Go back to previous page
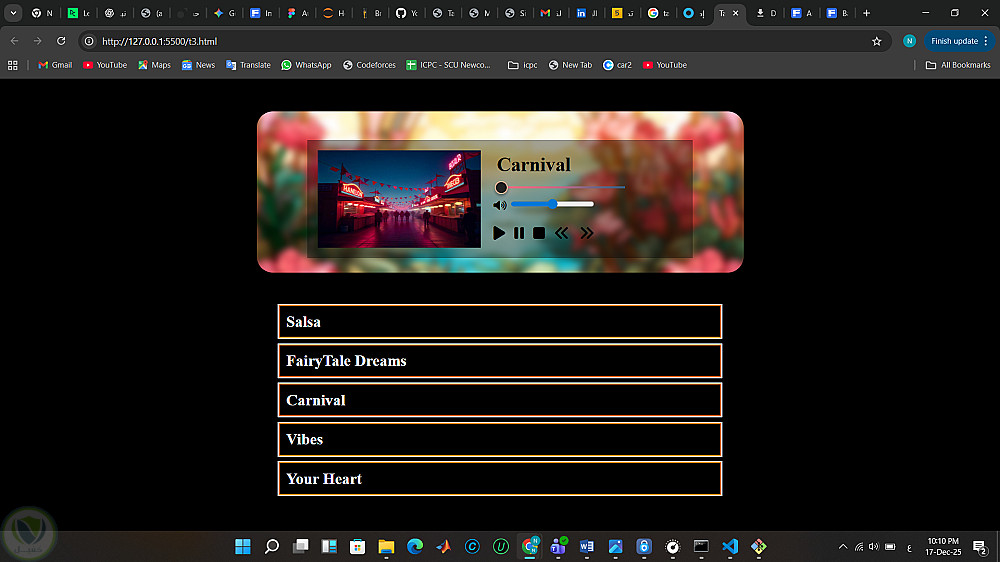This screenshot has height=562, width=1000. pos(15,41)
